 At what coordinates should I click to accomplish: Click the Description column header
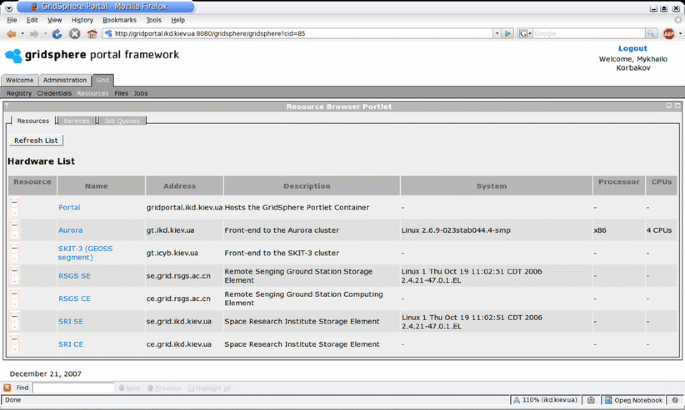coord(311,186)
